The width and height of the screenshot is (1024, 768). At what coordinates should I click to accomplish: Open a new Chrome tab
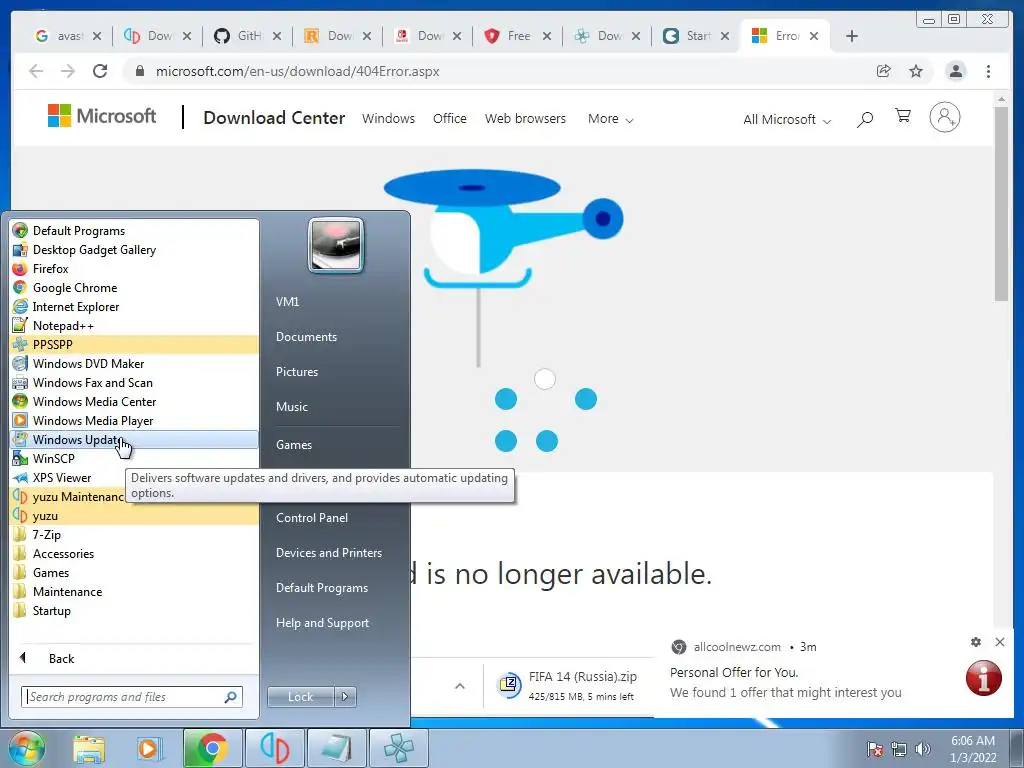click(851, 36)
